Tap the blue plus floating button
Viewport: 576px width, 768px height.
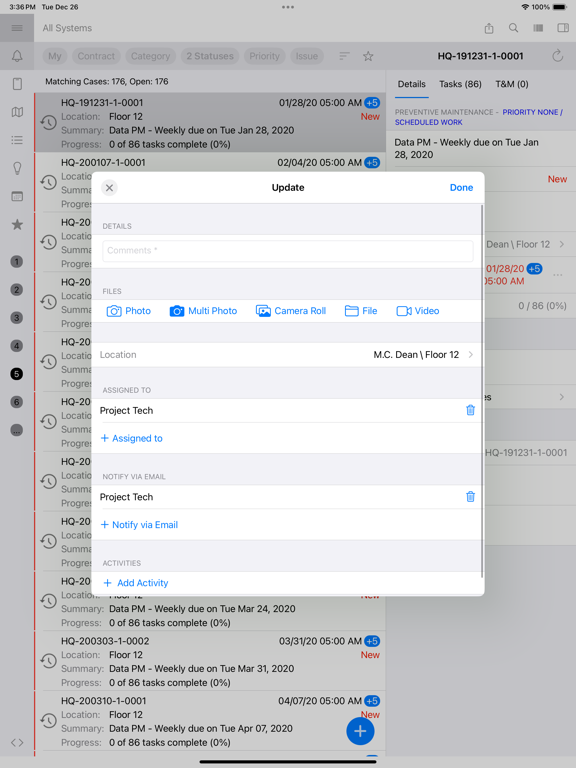360,731
